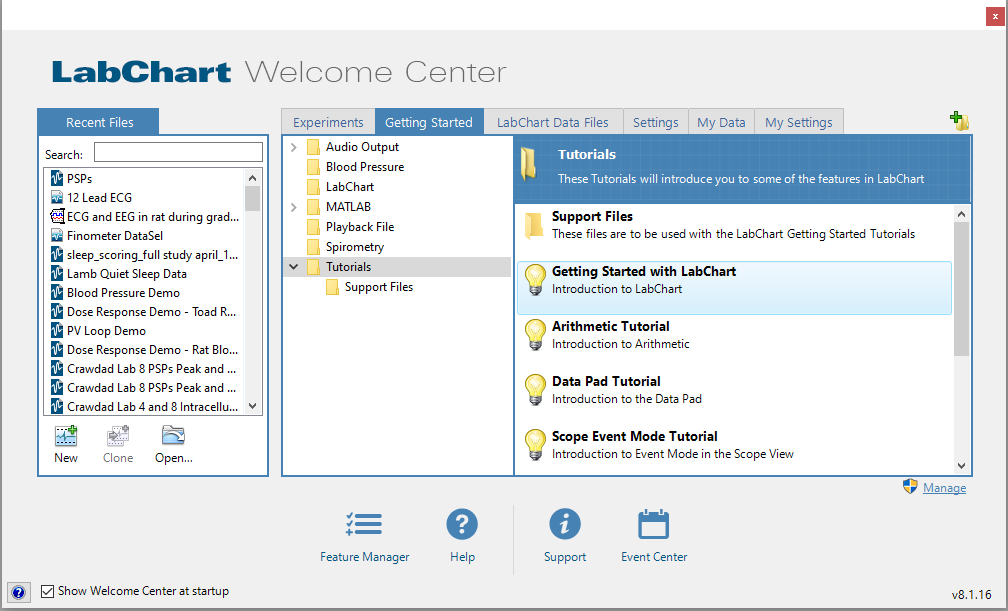Open the Feature Manager
Viewport: 1008px width, 611px height.
[364, 525]
